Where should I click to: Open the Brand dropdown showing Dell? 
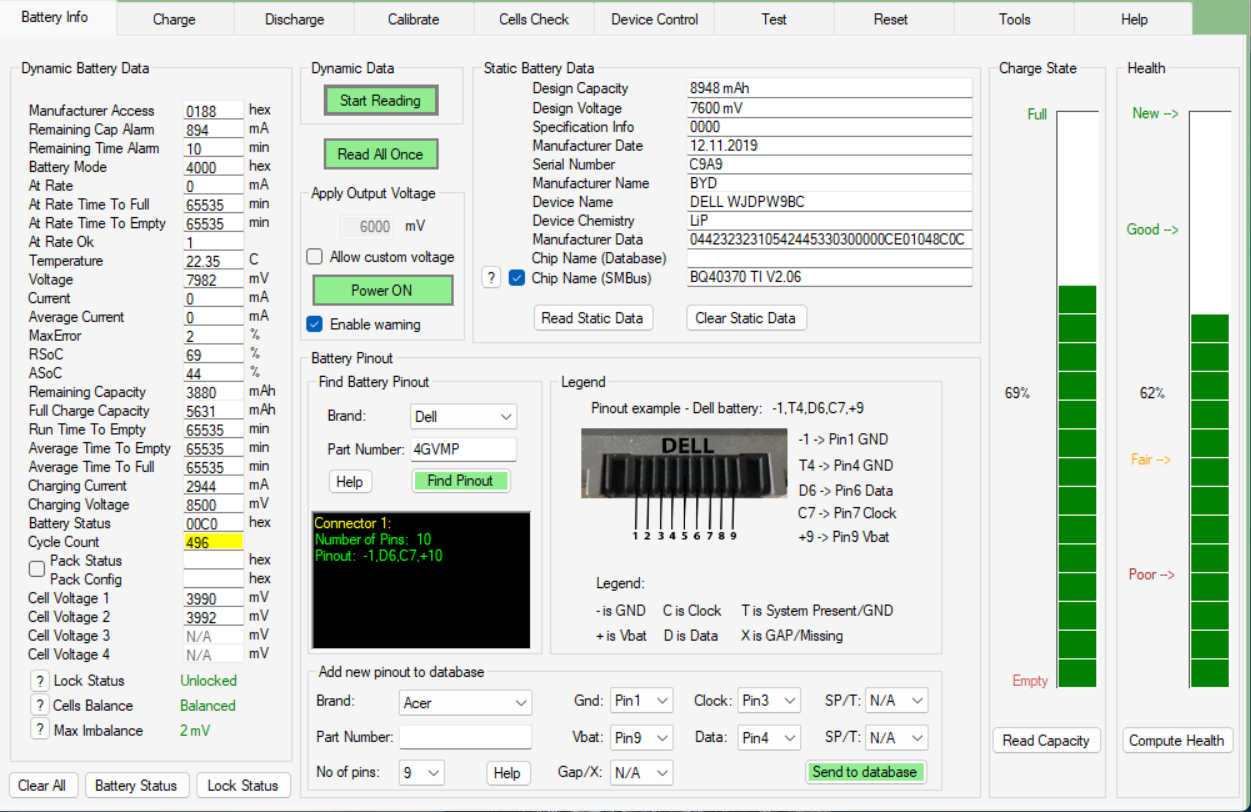pyautogui.click(x=463, y=416)
